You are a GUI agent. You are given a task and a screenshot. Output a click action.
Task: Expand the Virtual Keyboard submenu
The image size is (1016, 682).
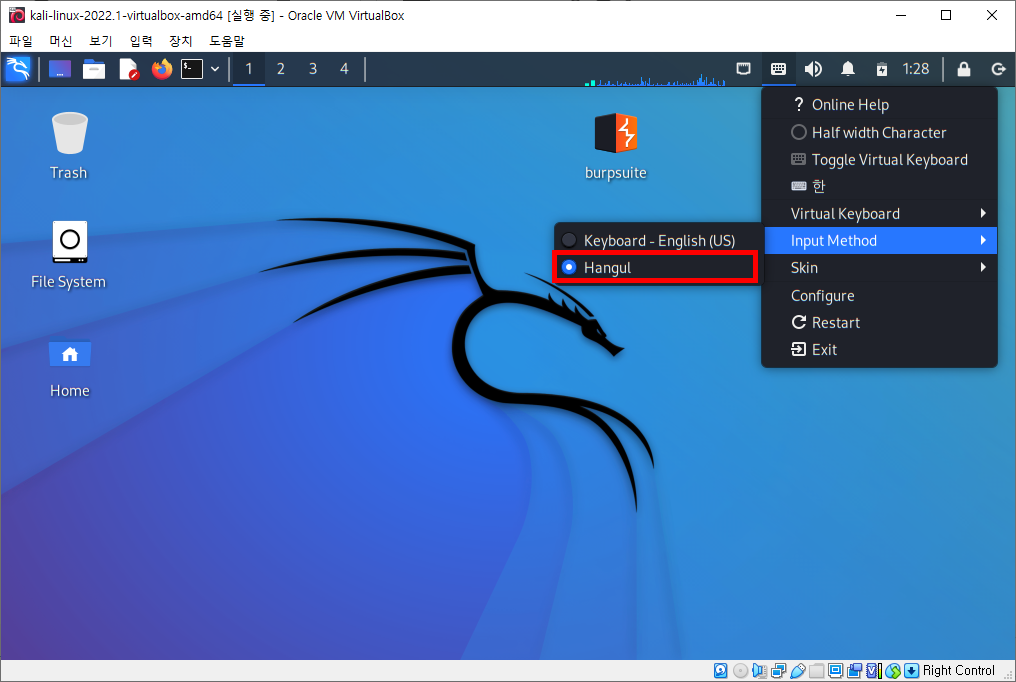(x=881, y=214)
